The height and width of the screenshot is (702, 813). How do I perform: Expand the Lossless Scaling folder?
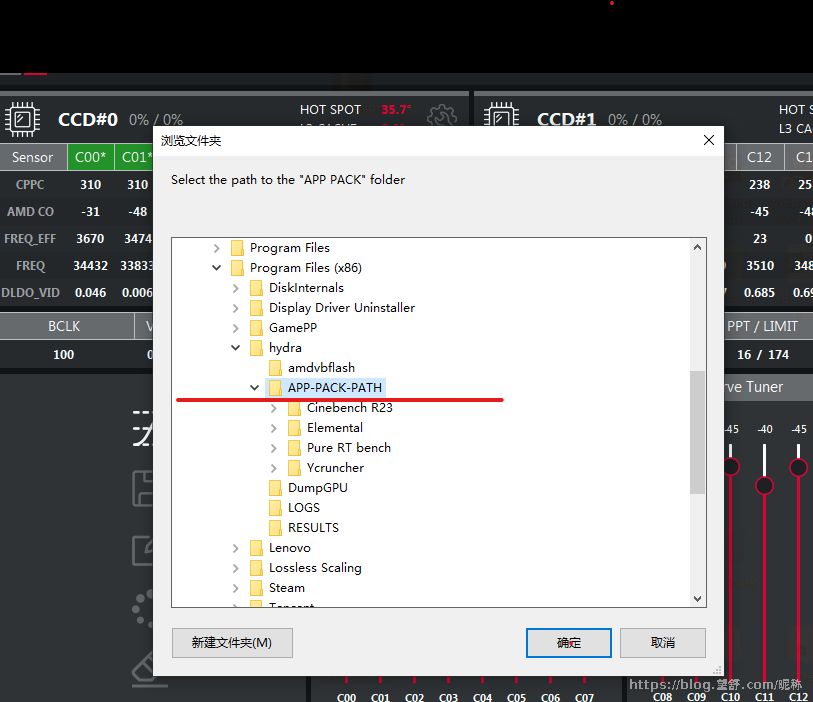click(x=236, y=568)
